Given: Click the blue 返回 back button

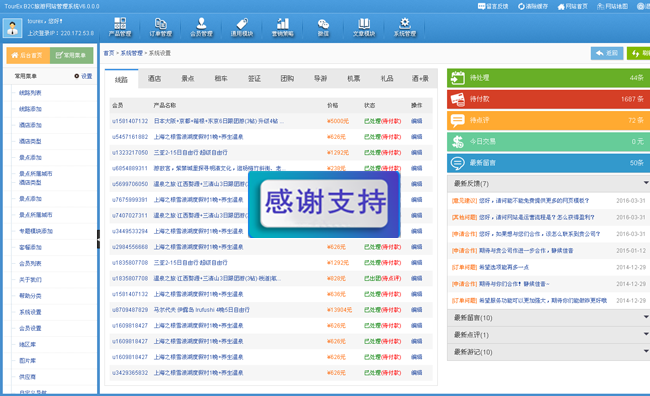Looking at the screenshot, I should point(607,53).
